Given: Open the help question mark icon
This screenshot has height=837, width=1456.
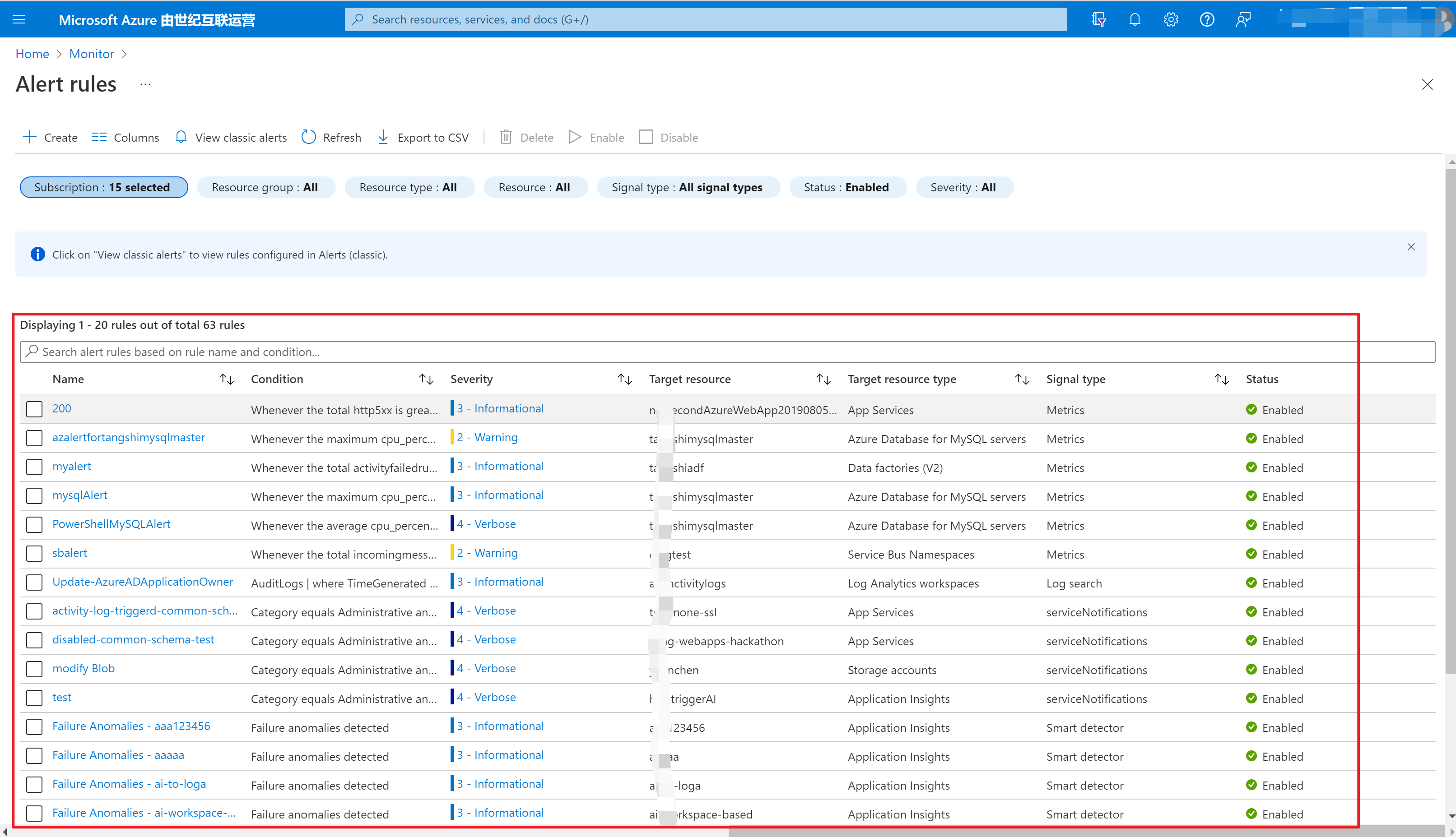Looking at the screenshot, I should click(x=1206, y=19).
